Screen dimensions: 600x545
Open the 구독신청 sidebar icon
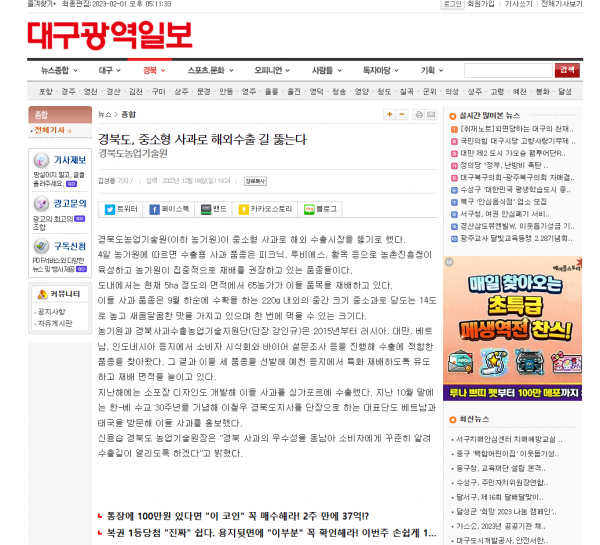[41, 246]
